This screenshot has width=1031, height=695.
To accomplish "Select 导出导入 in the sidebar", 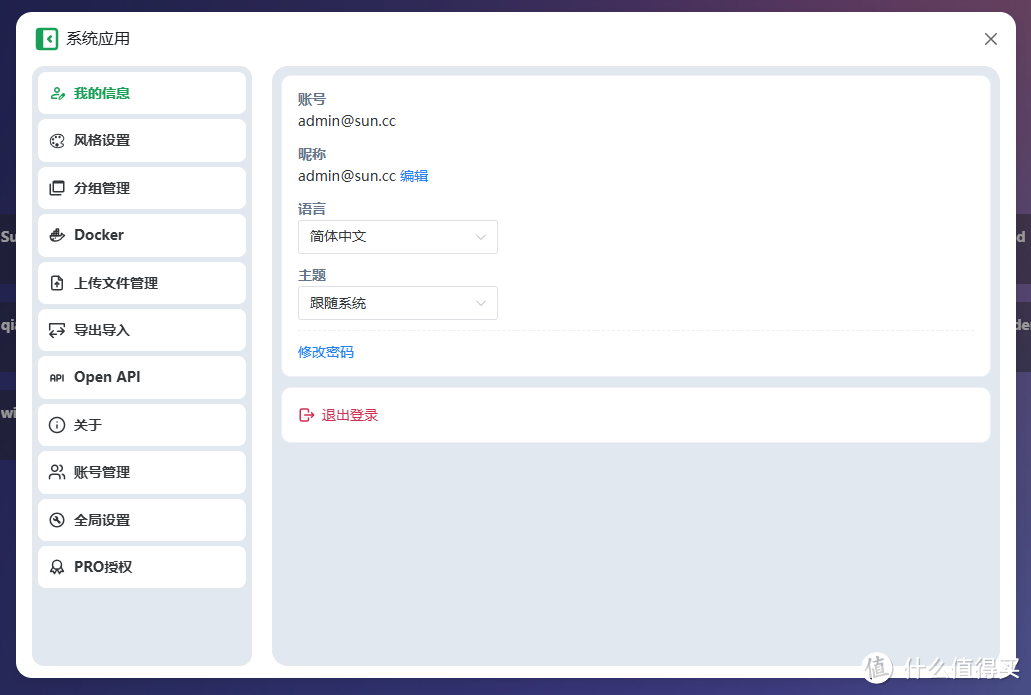I will pos(142,330).
